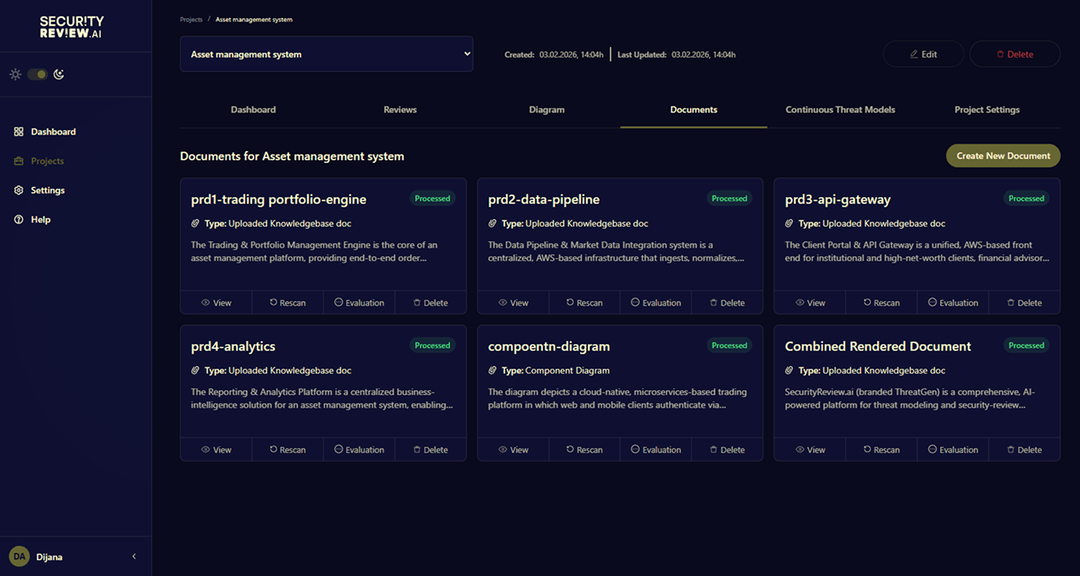The width and height of the screenshot is (1080, 576).
Task: Click the paperclip icon on prd4-analytics card
Action: coord(196,371)
